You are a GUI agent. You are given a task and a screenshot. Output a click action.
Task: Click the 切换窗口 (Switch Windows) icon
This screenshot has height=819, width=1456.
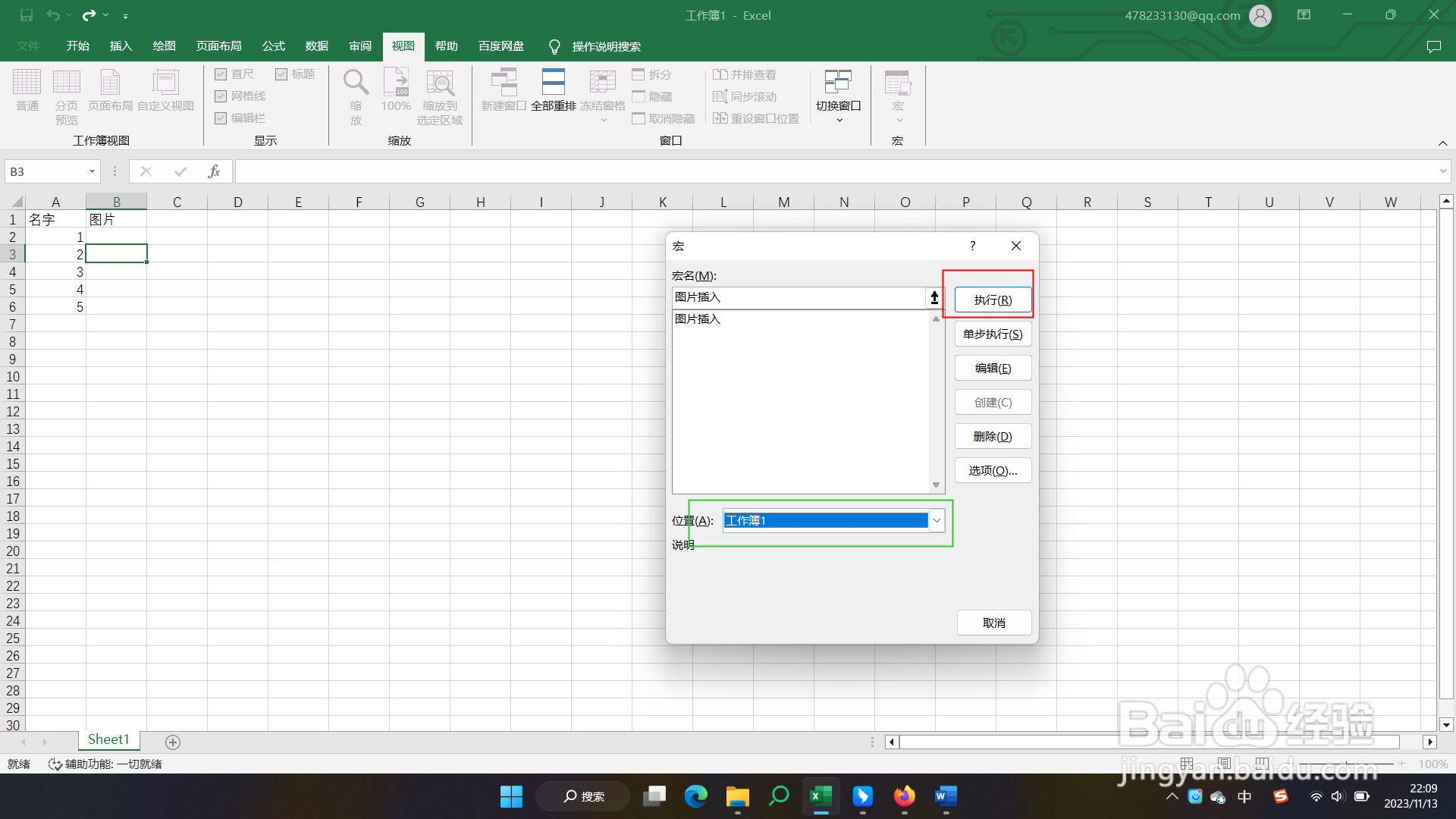pyautogui.click(x=838, y=83)
